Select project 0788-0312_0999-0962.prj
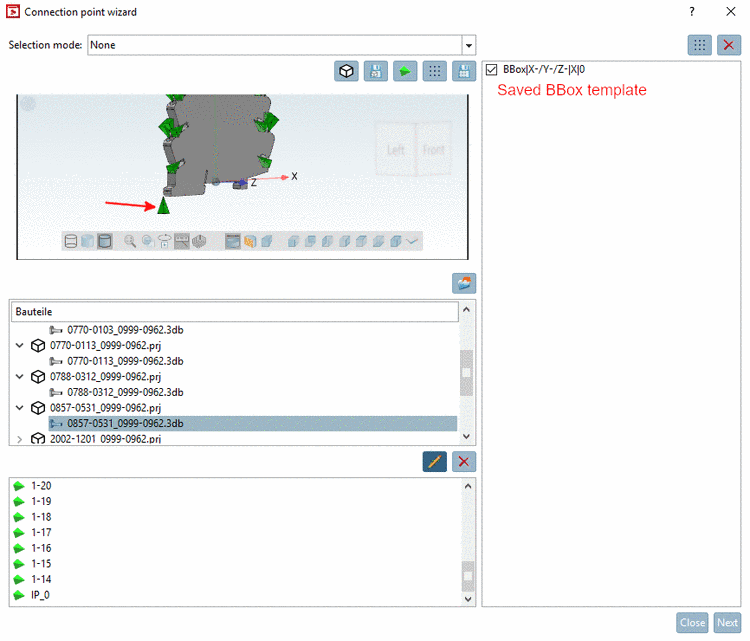Screen dimensions: 750x641 coord(105,376)
